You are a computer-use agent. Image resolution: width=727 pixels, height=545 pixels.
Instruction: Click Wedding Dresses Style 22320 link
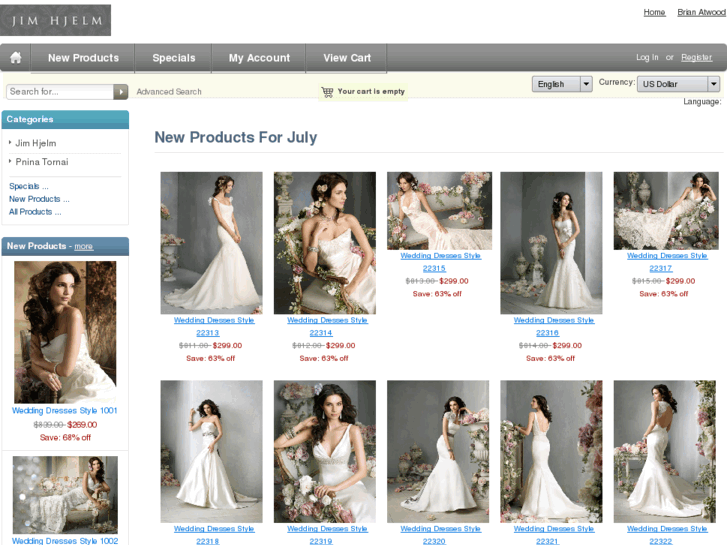(440, 535)
